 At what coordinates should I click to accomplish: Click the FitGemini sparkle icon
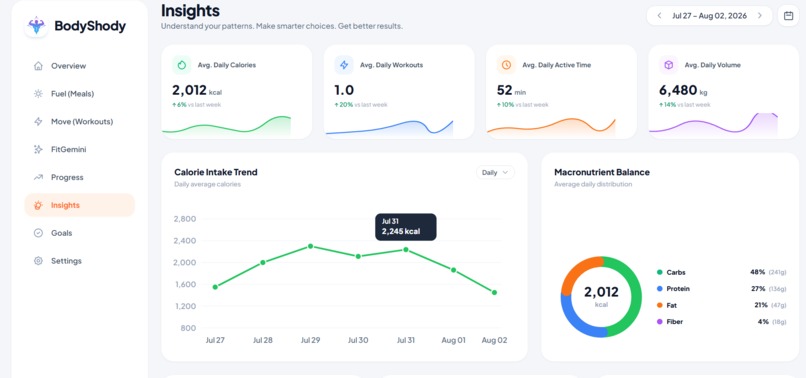click(x=38, y=149)
